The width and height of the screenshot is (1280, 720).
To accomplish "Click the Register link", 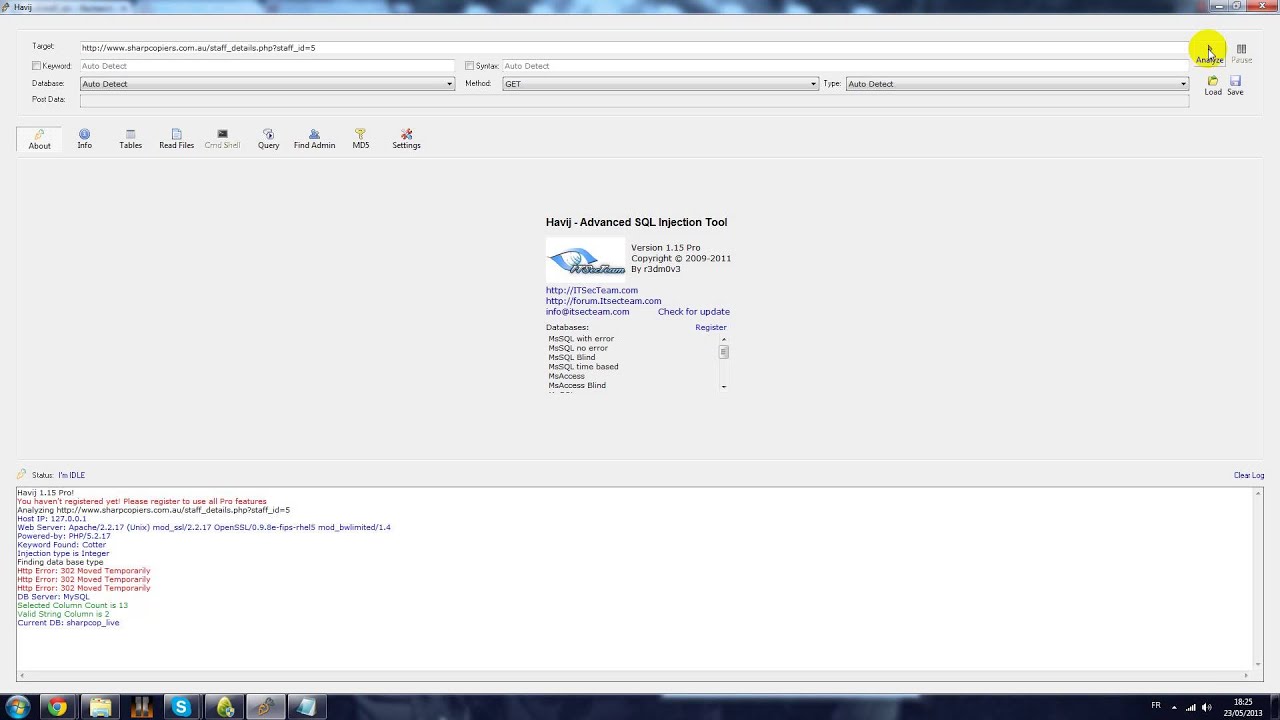I will click(x=711, y=327).
